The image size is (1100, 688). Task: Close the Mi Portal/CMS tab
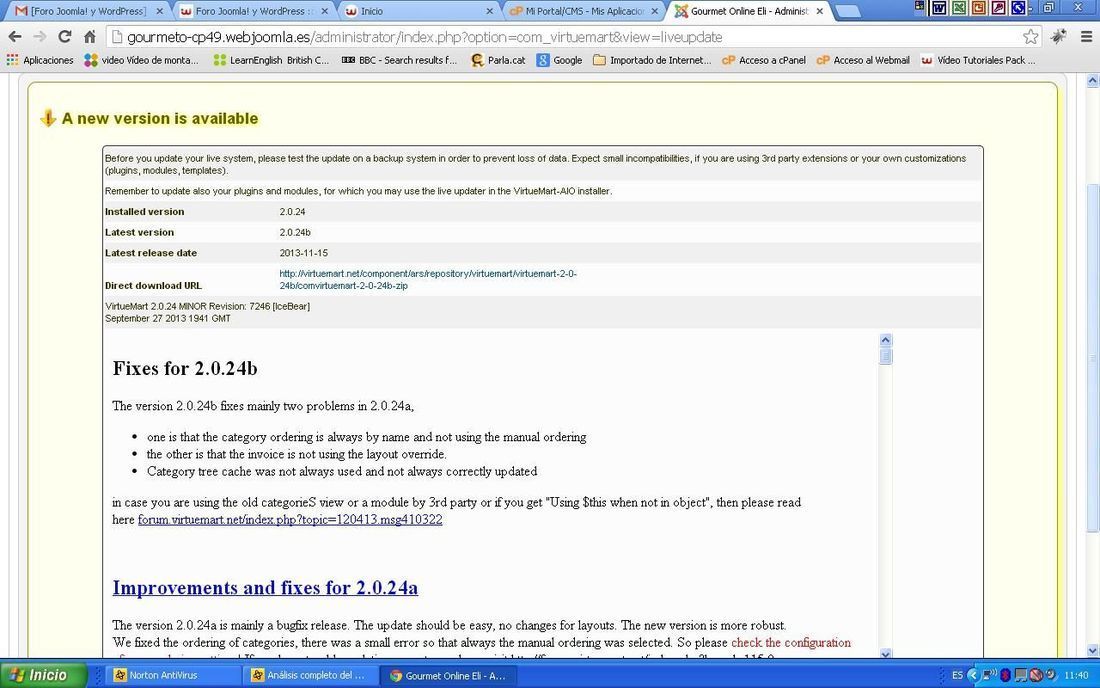click(x=655, y=11)
